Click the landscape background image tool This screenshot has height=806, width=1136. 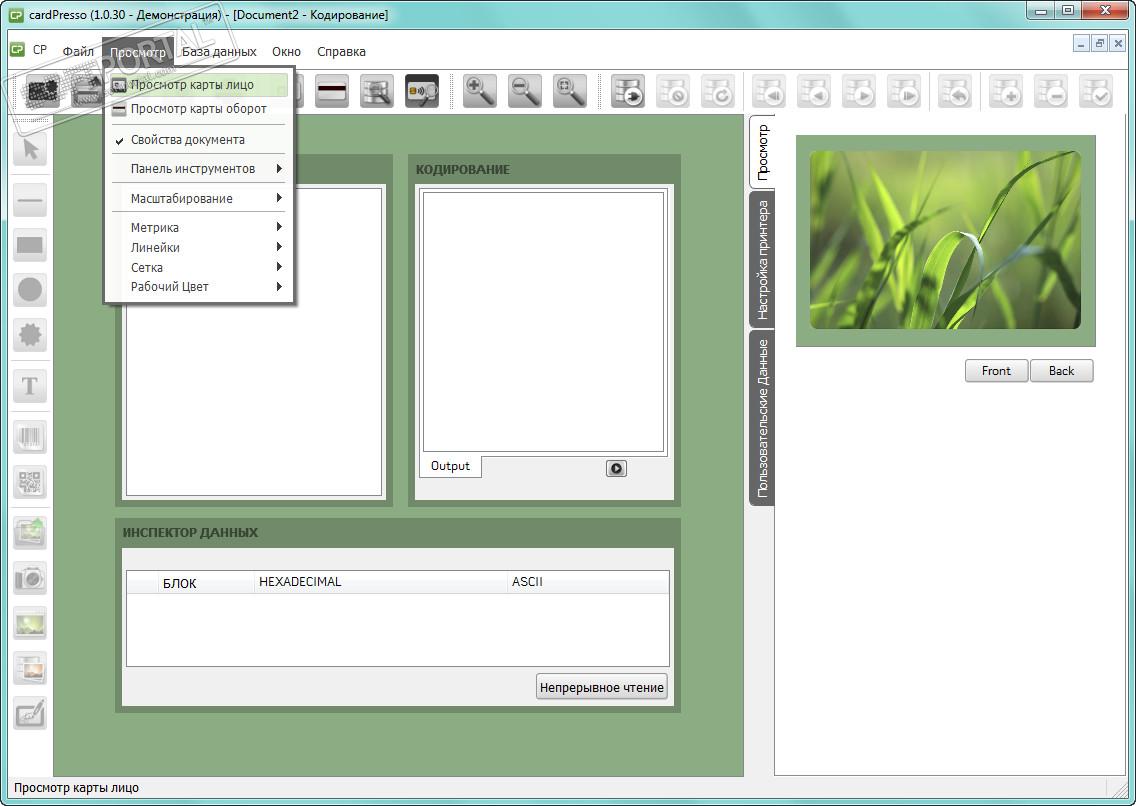pyautogui.click(x=30, y=624)
